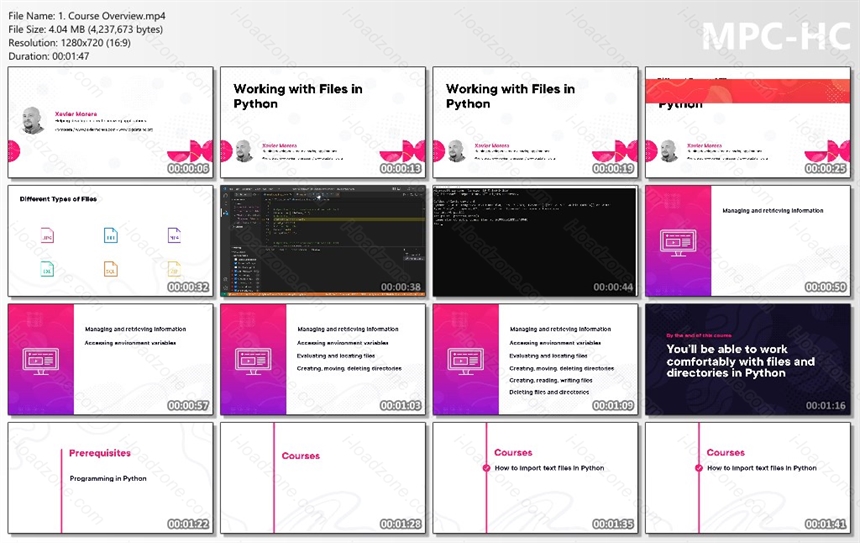Choose the thumbnail marked 00:01:09
Image resolution: width=860 pixels, height=543 pixels.
point(535,359)
